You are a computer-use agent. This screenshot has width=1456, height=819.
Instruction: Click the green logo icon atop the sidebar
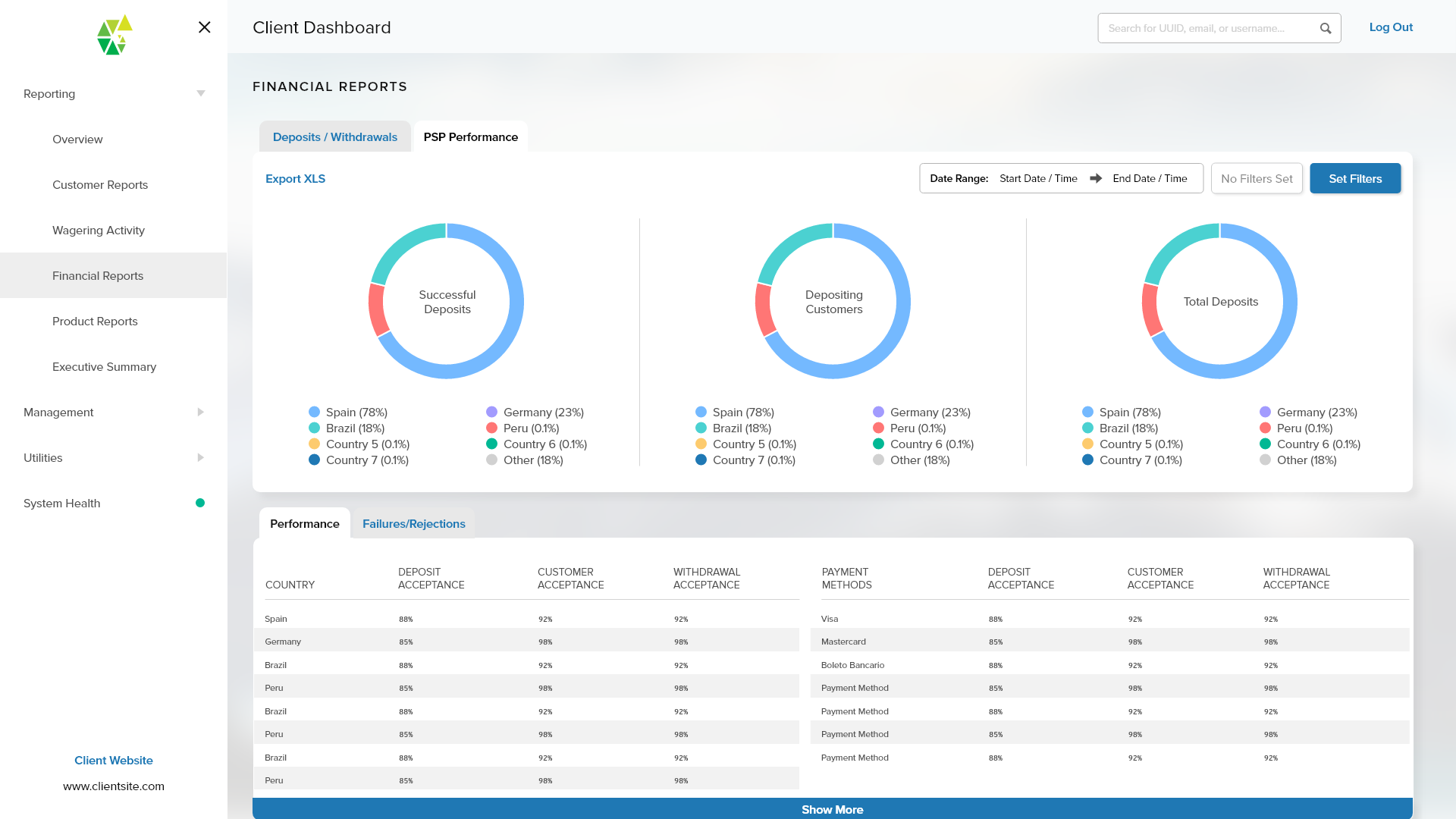(x=112, y=34)
